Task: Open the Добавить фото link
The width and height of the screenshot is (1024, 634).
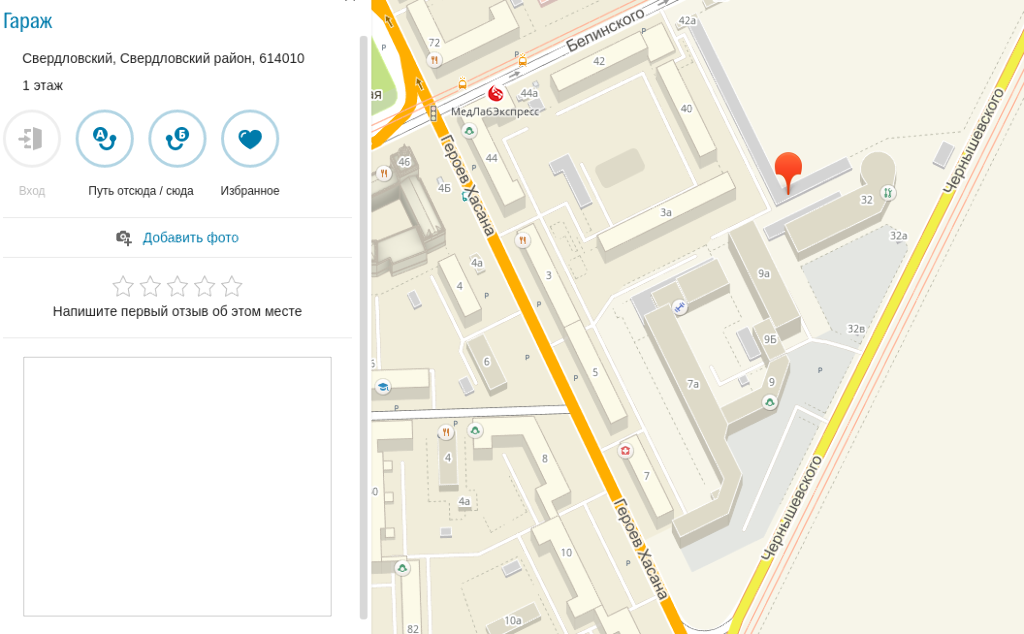Action: [x=191, y=238]
